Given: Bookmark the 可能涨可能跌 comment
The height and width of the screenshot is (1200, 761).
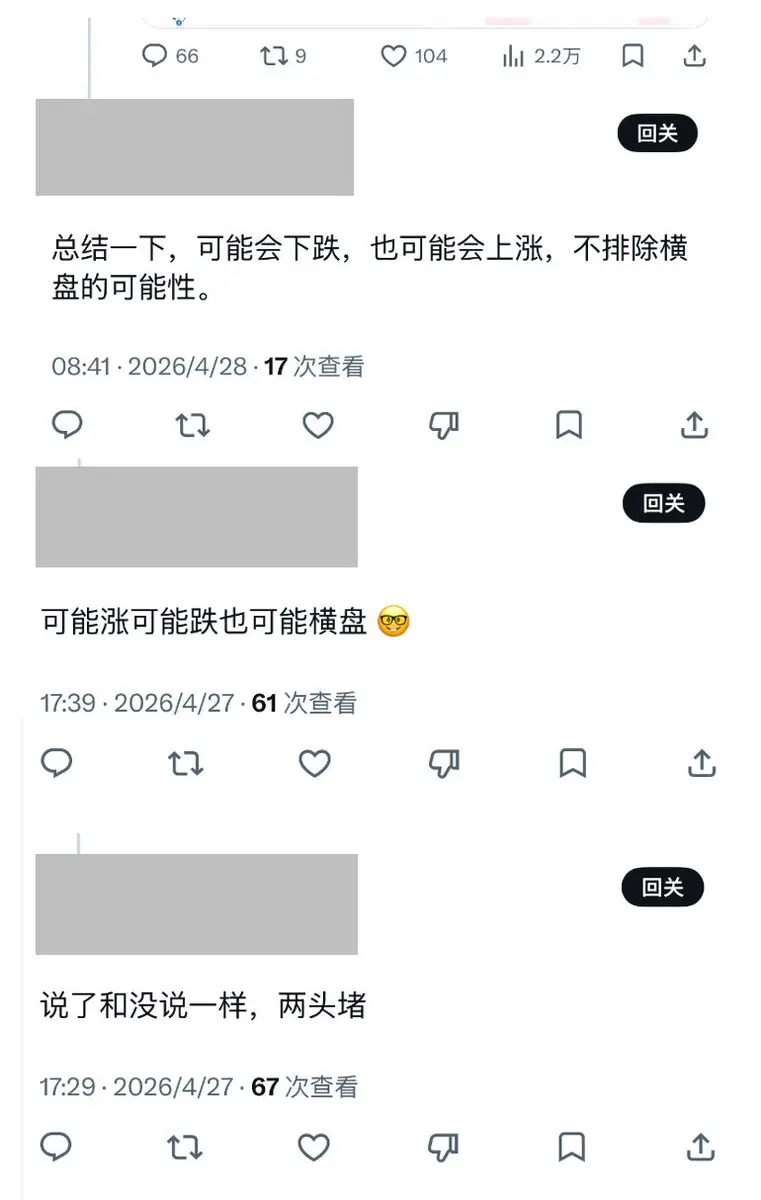Looking at the screenshot, I should 572,764.
